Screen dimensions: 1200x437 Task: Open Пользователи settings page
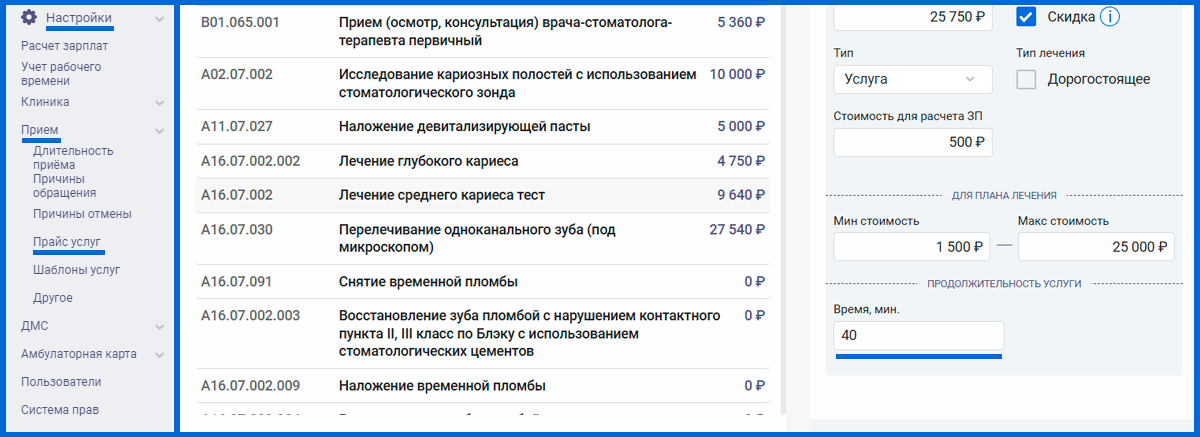pyautogui.click(x=61, y=382)
